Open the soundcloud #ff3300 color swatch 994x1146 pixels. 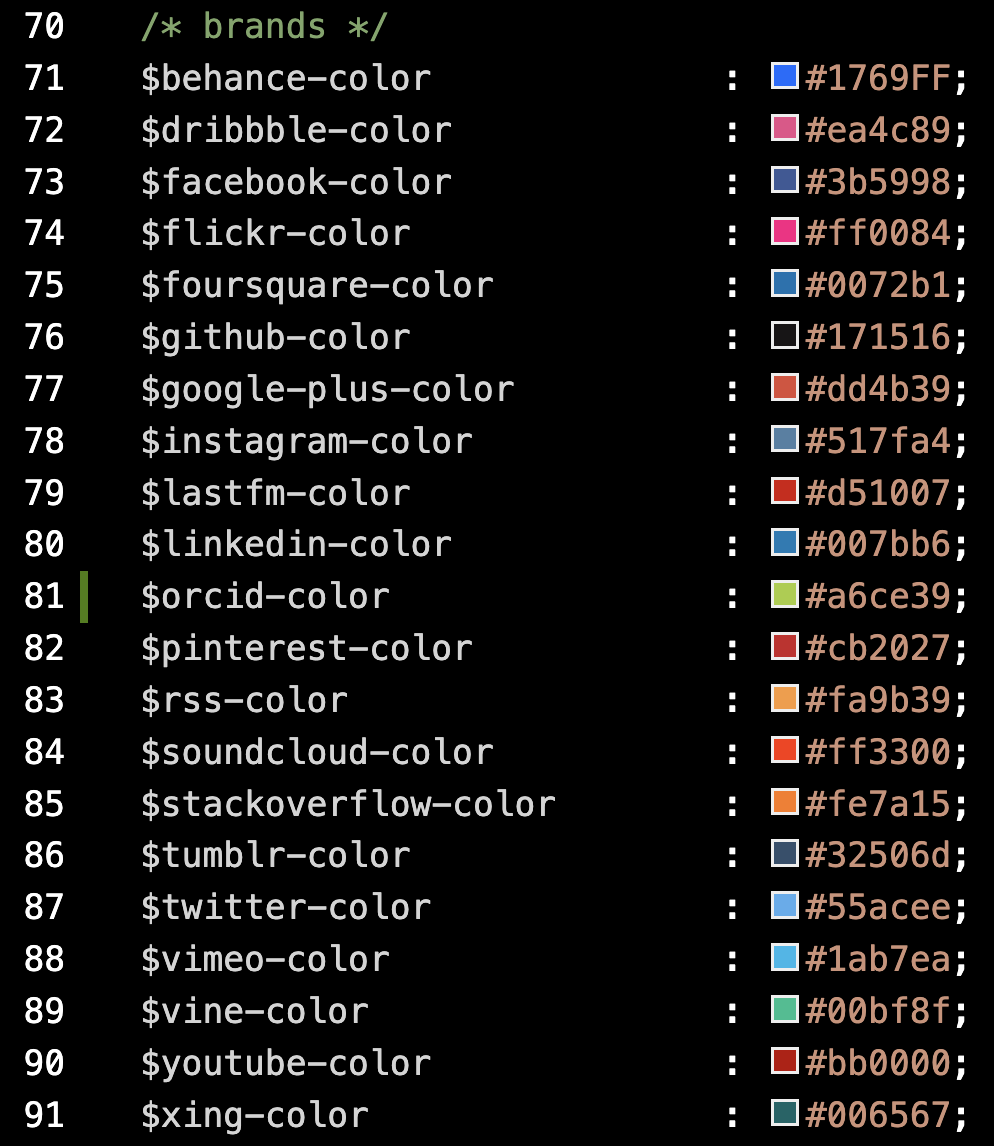[x=785, y=750]
